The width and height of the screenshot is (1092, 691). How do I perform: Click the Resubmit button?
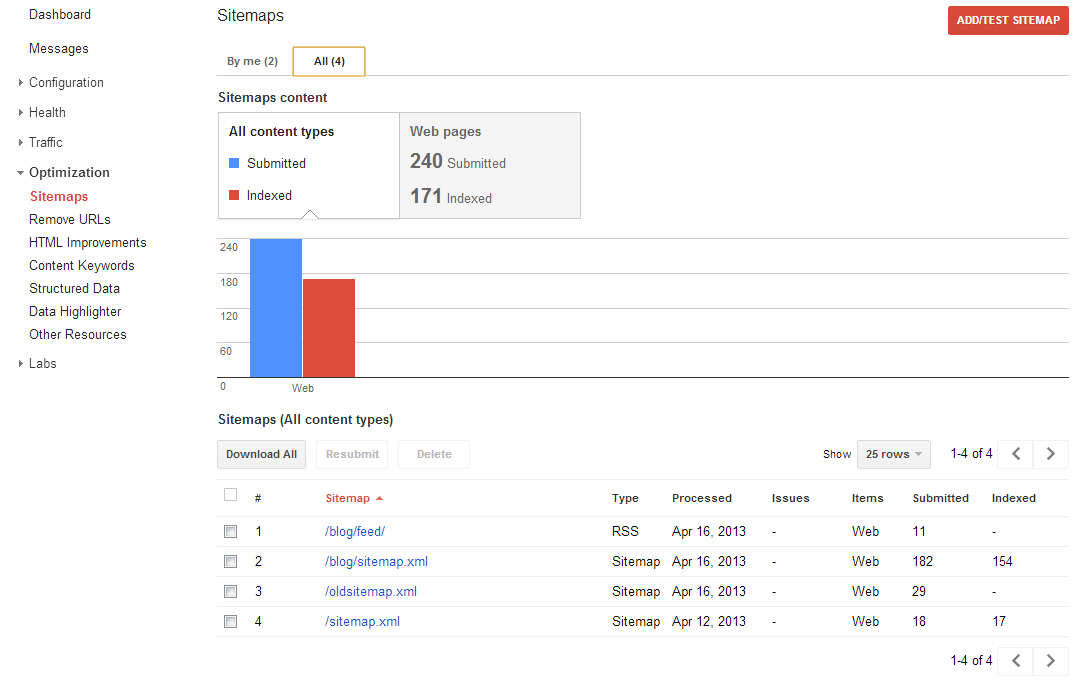point(352,454)
